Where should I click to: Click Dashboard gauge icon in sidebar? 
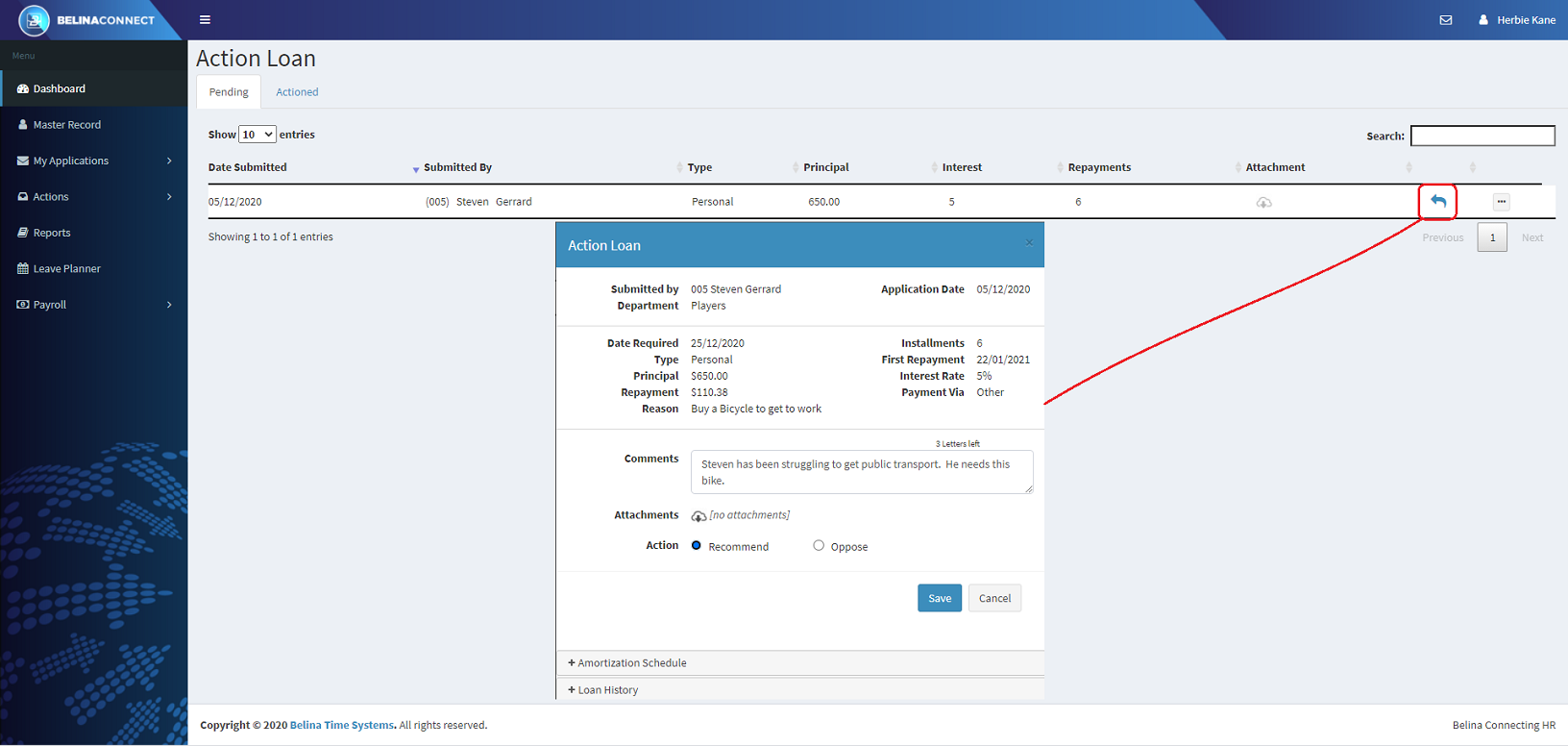tap(23, 88)
